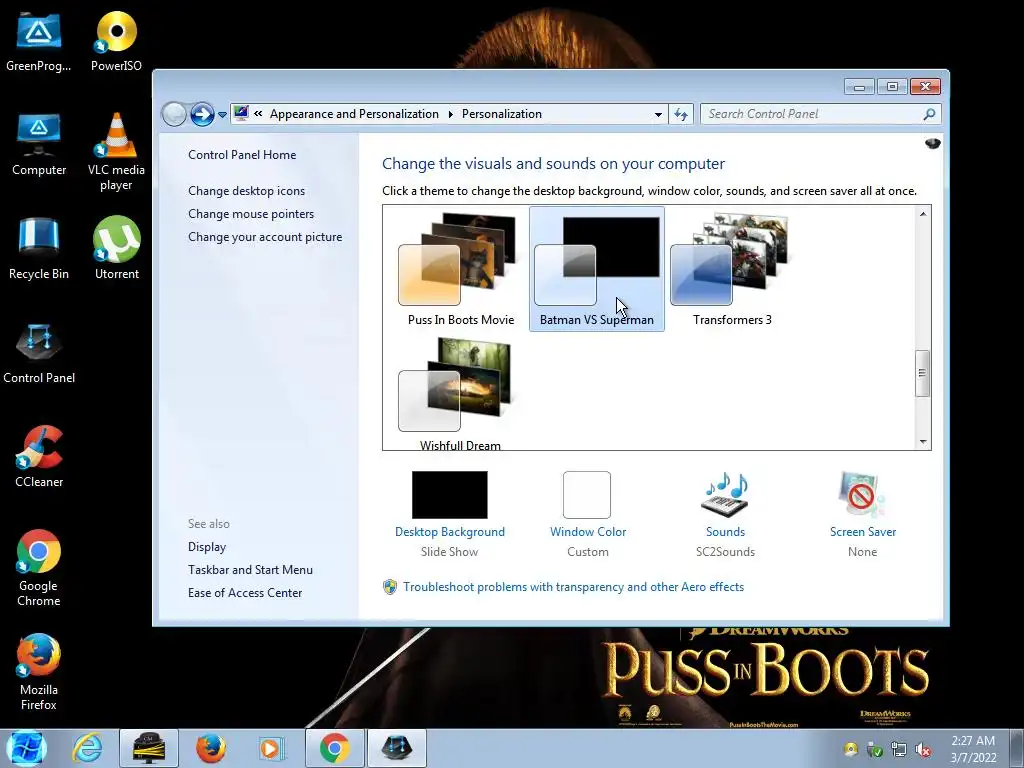
Task: Launch Internet Explorer from taskbar
Action: 87,748
